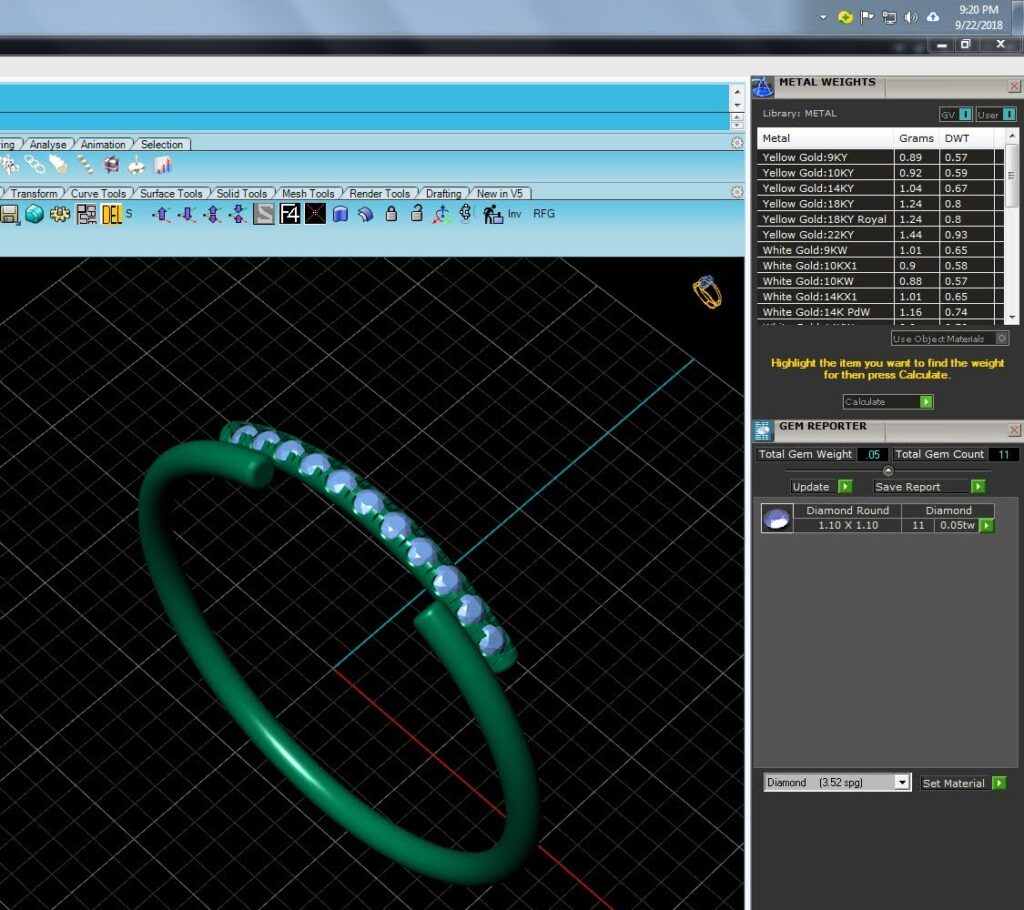Click the teal shaded cube icon
This screenshot has width=1024, height=910.
coord(35,214)
